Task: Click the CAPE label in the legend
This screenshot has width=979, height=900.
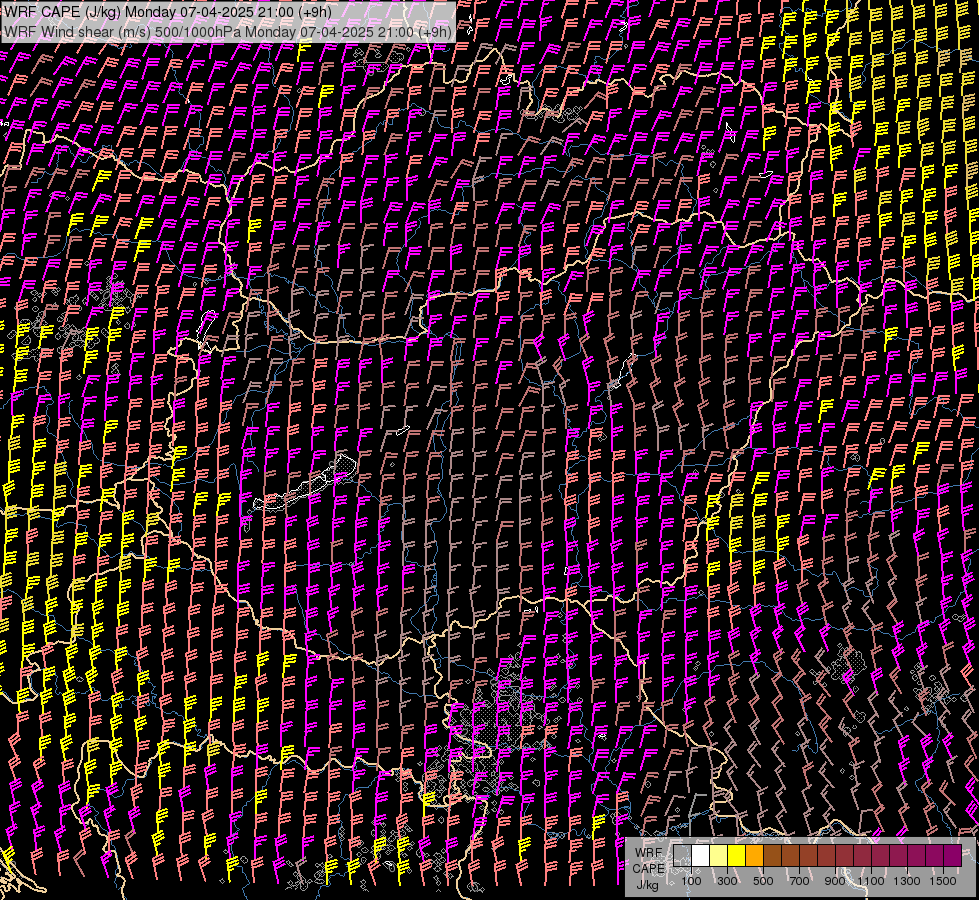Action: coord(648,869)
